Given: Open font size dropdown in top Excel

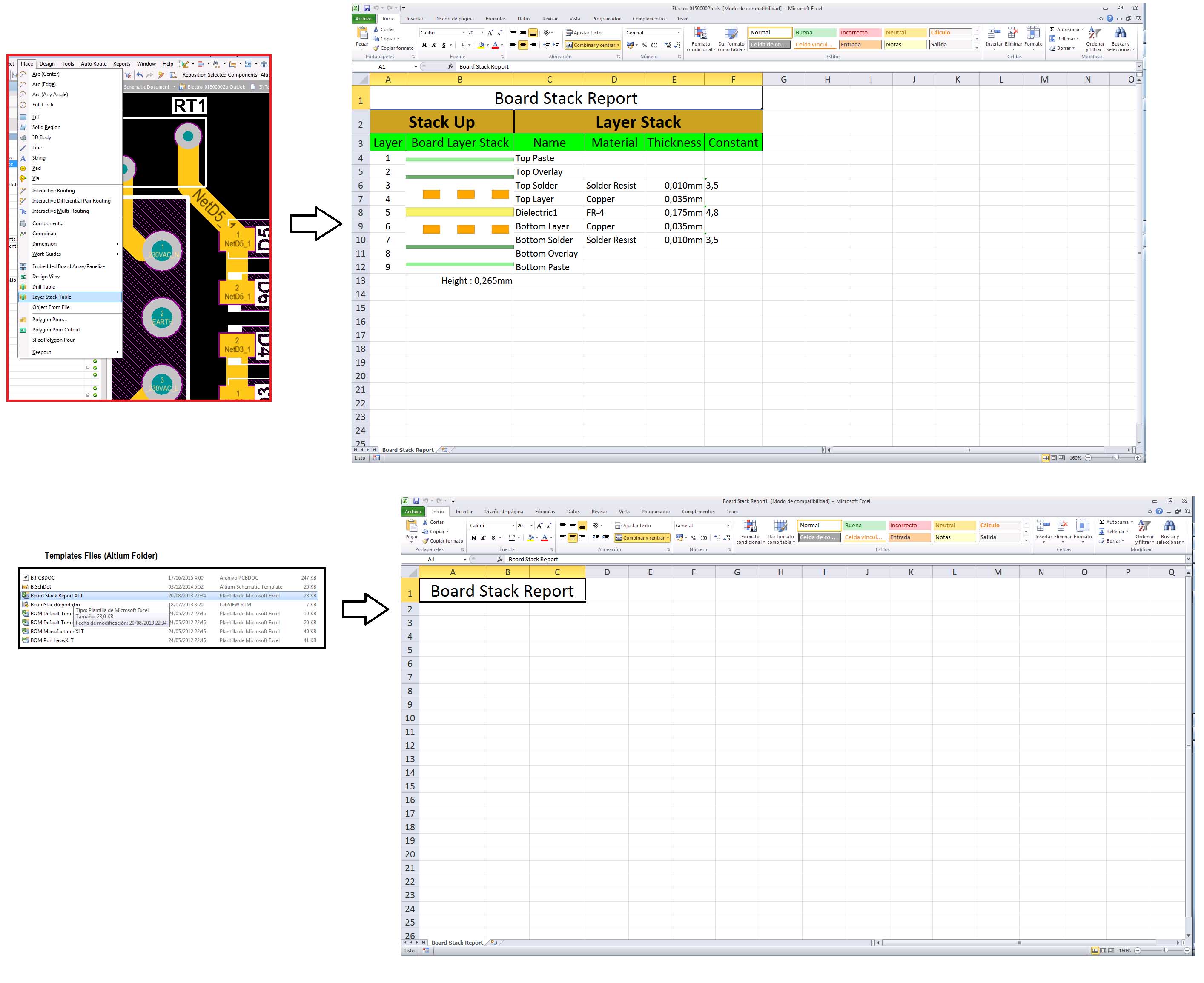Looking at the screenshot, I should tap(482, 33).
